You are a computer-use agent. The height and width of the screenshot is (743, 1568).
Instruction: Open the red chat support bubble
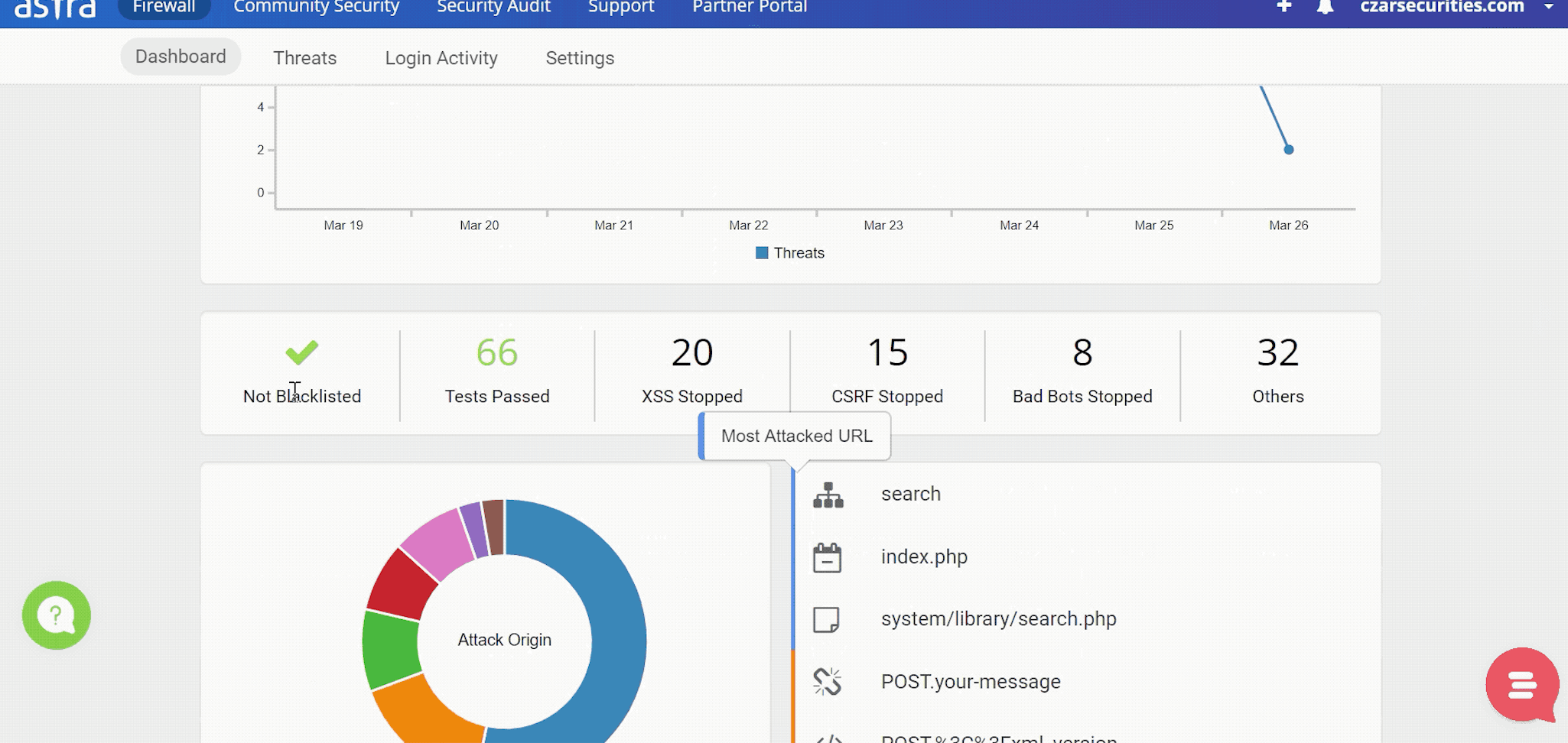pos(1523,686)
